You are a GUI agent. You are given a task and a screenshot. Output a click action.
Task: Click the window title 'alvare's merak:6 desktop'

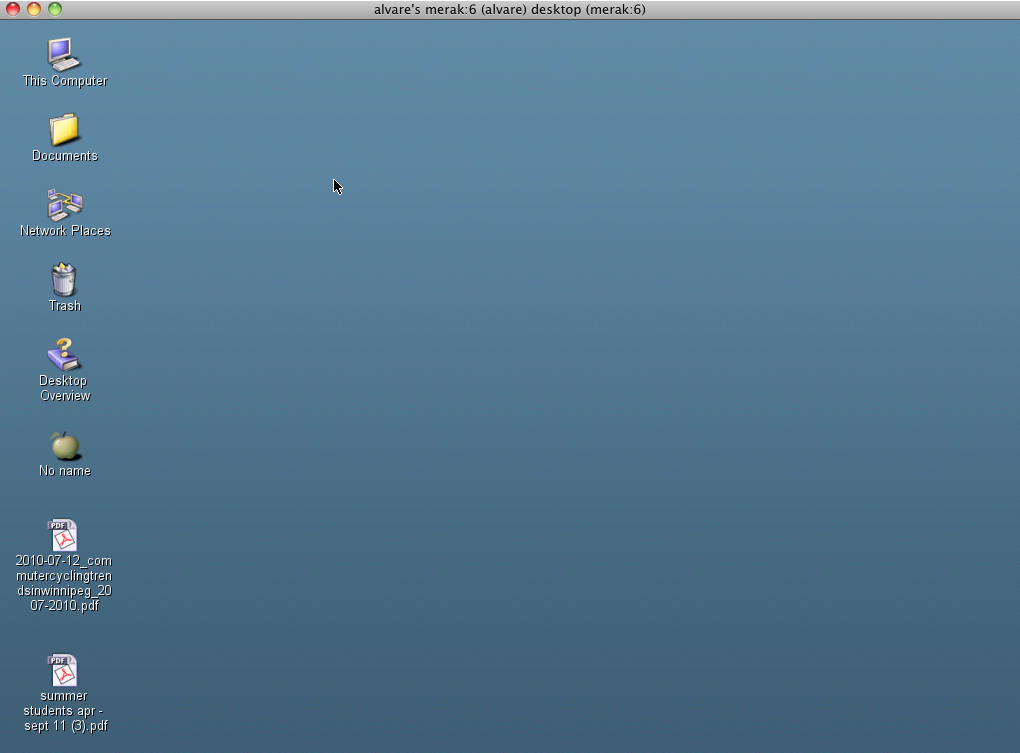click(x=509, y=9)
